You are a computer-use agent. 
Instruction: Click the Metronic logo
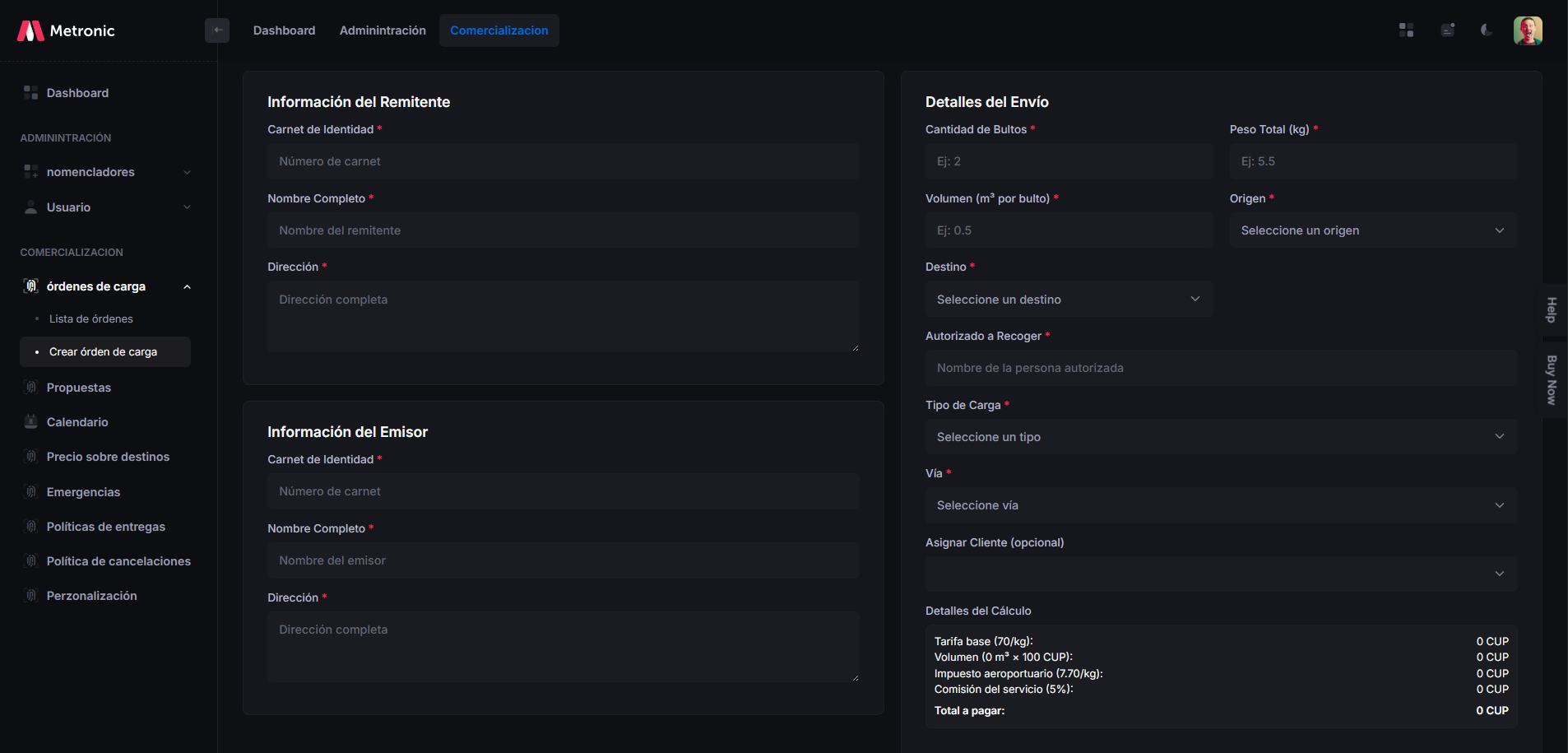pyautogui.click(x=66, y=30)
